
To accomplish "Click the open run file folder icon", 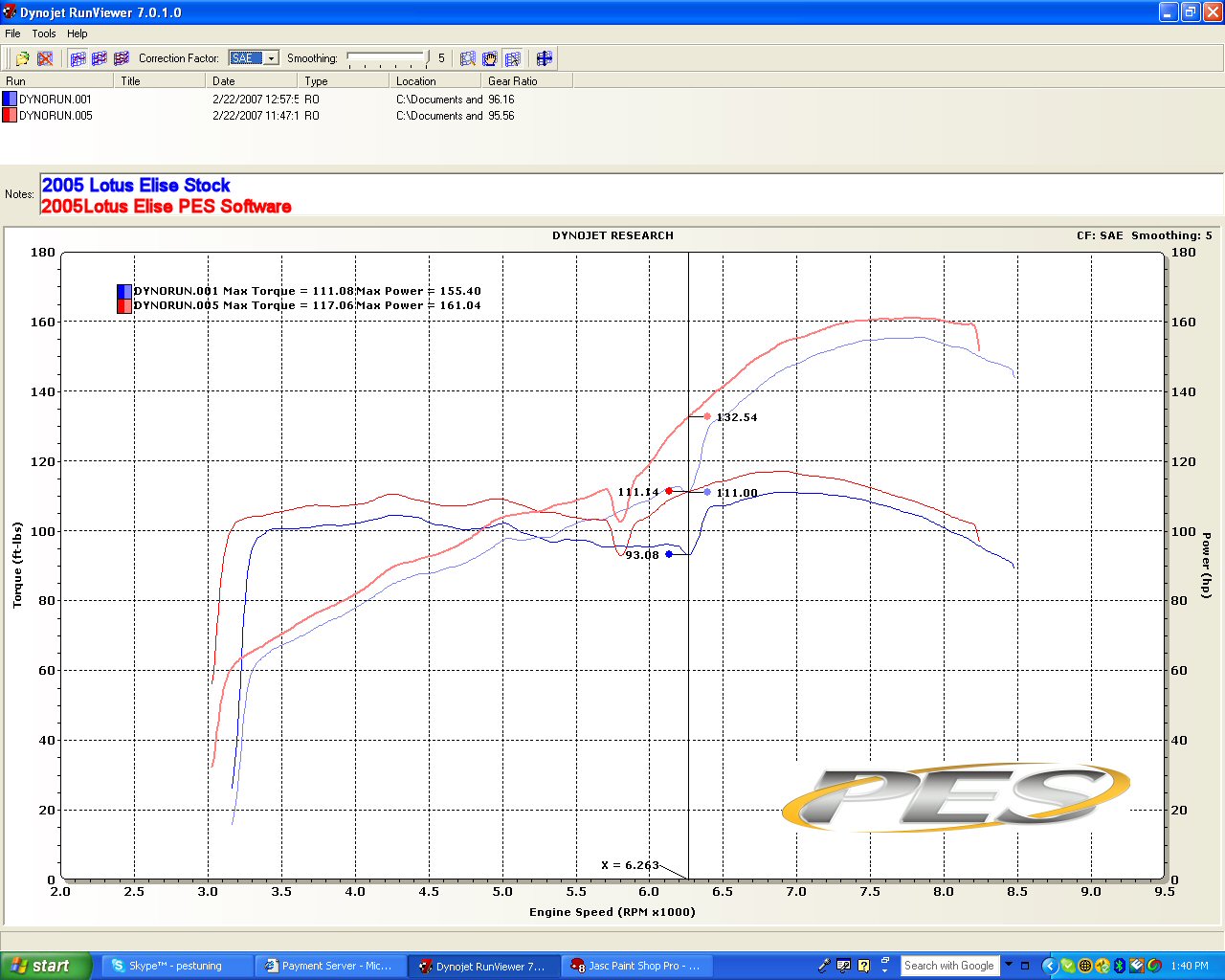I will (x=23, y=58).
